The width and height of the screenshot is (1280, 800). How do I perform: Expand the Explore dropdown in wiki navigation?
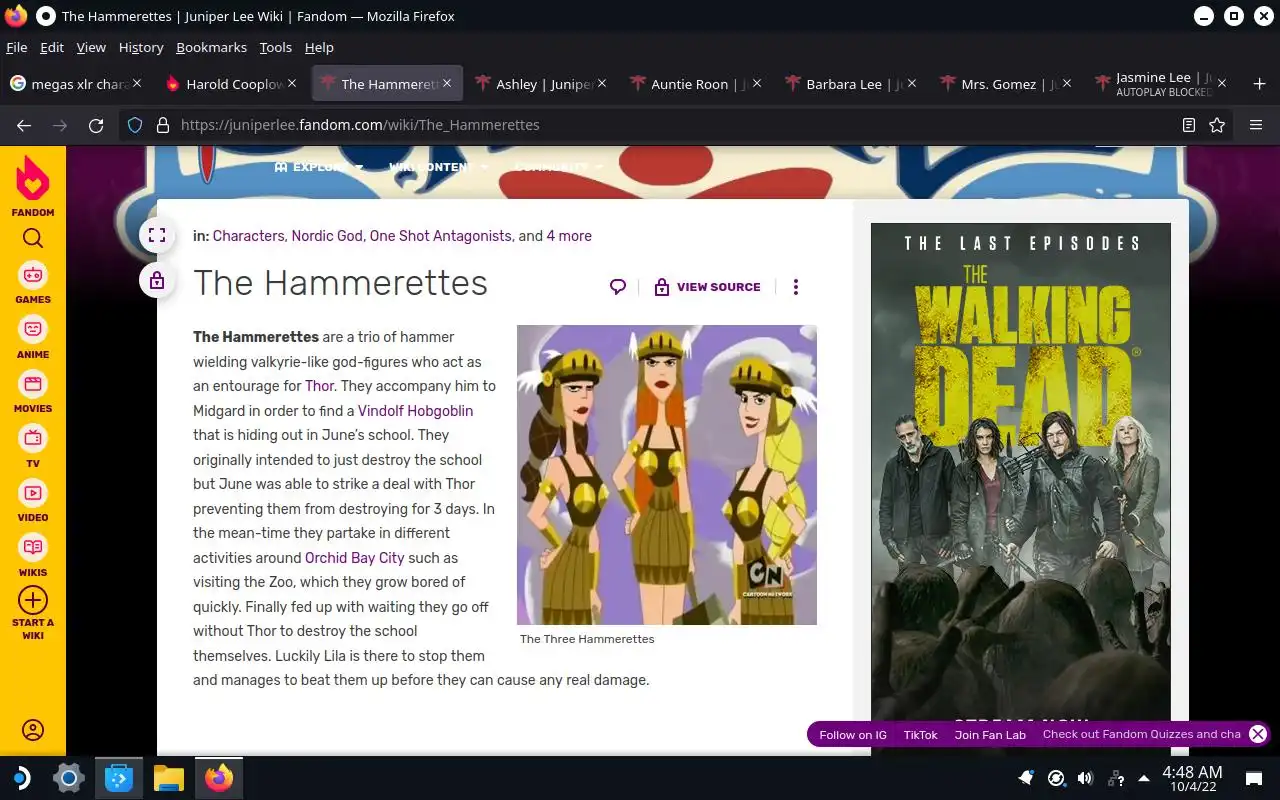[x=319, y=167]
